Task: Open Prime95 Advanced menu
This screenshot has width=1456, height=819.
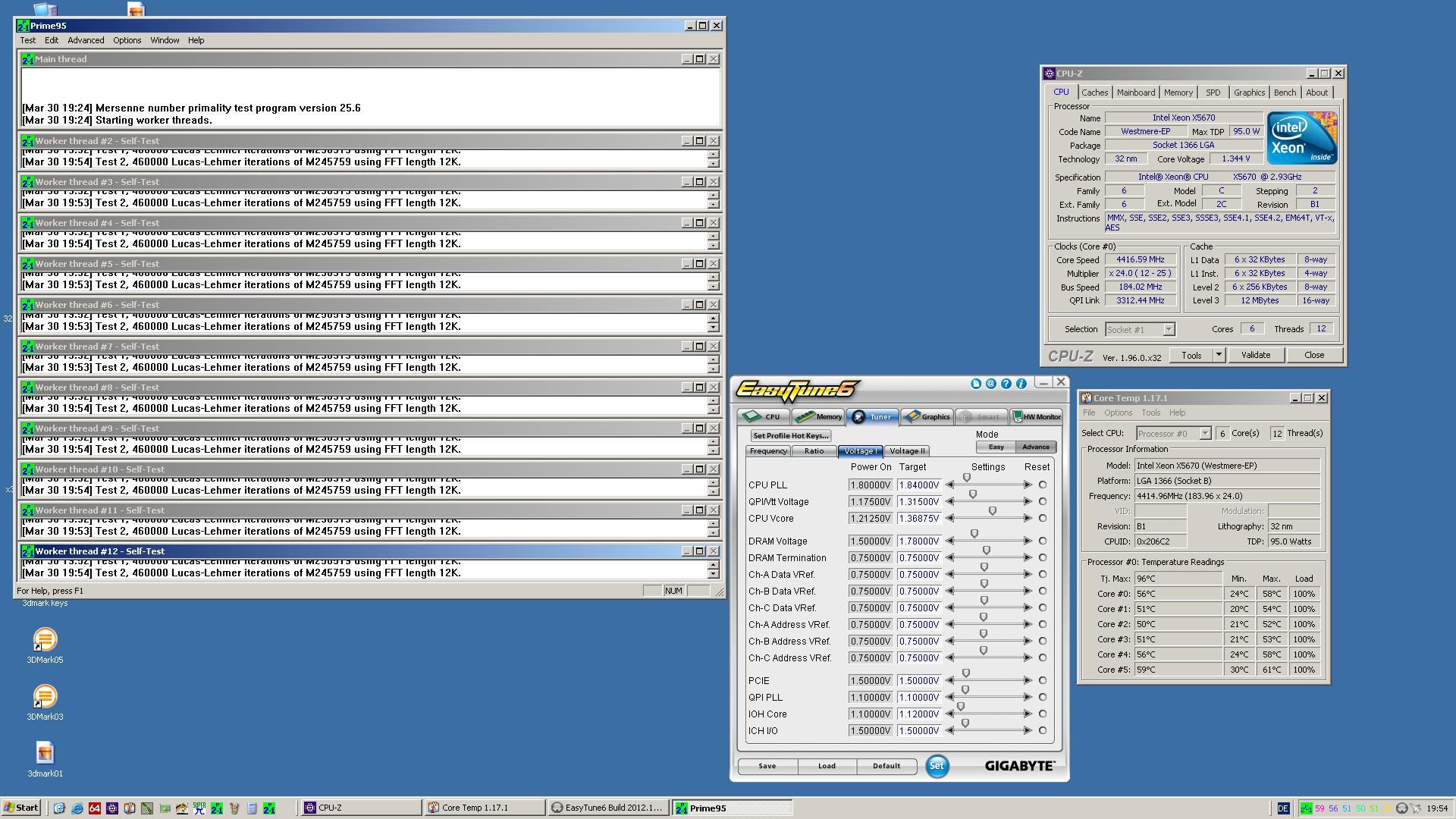Action: click(x=86, y=41)
